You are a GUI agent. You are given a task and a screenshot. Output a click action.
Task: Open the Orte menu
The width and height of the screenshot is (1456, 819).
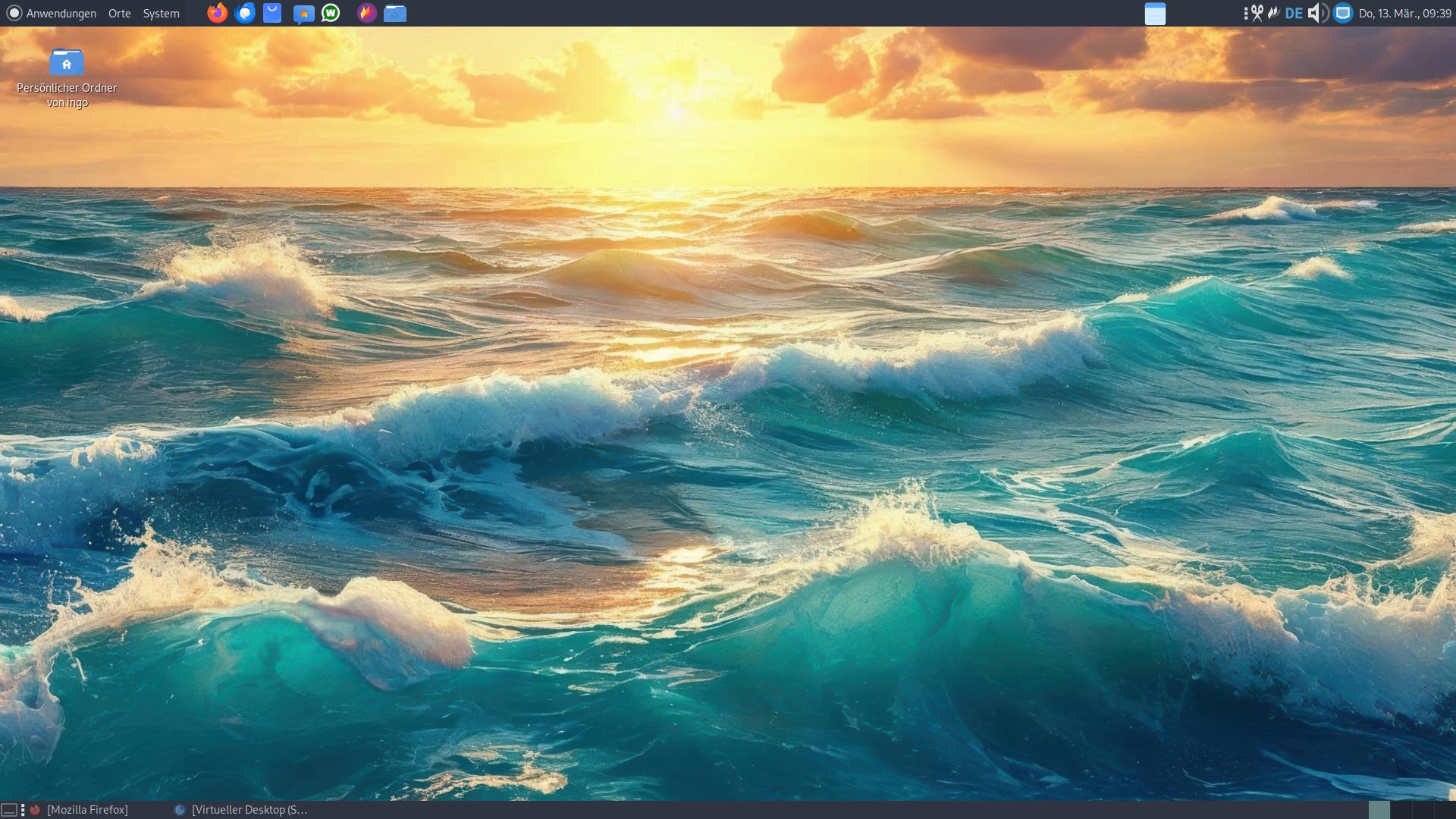(119, 14)
